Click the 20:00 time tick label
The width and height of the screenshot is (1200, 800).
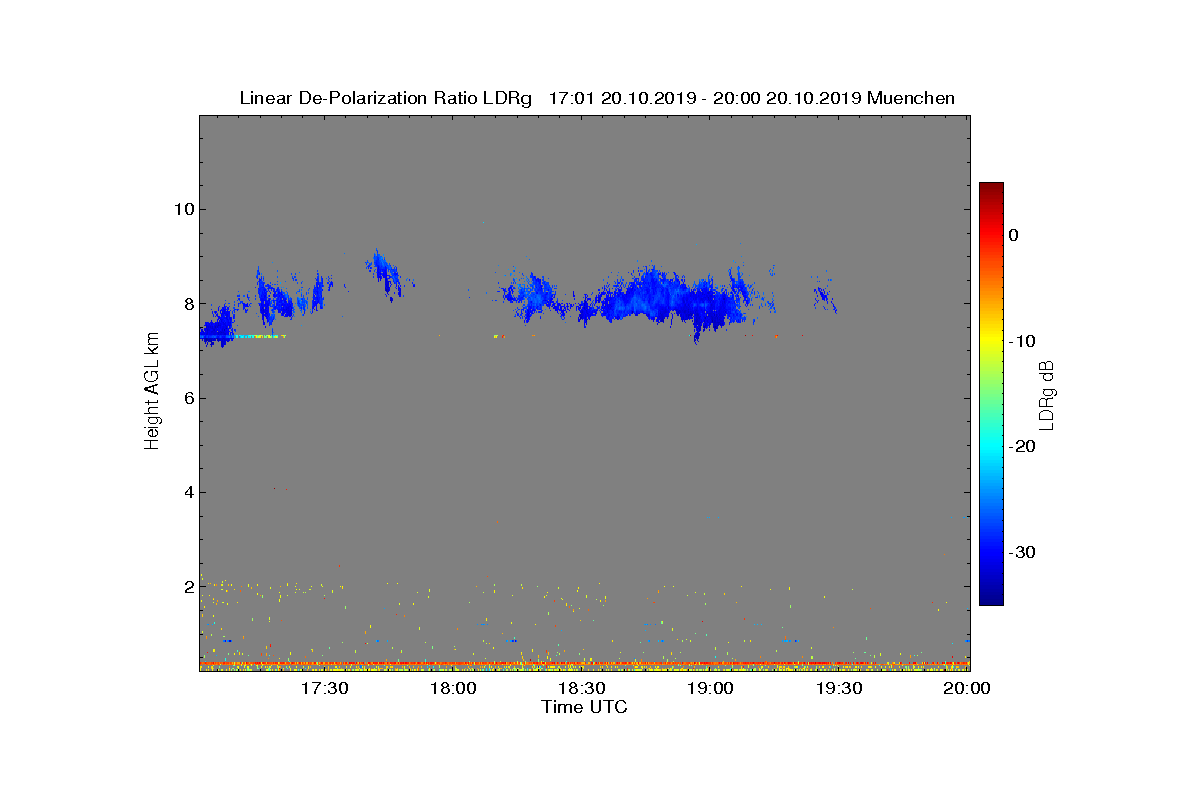pos(967,688)
